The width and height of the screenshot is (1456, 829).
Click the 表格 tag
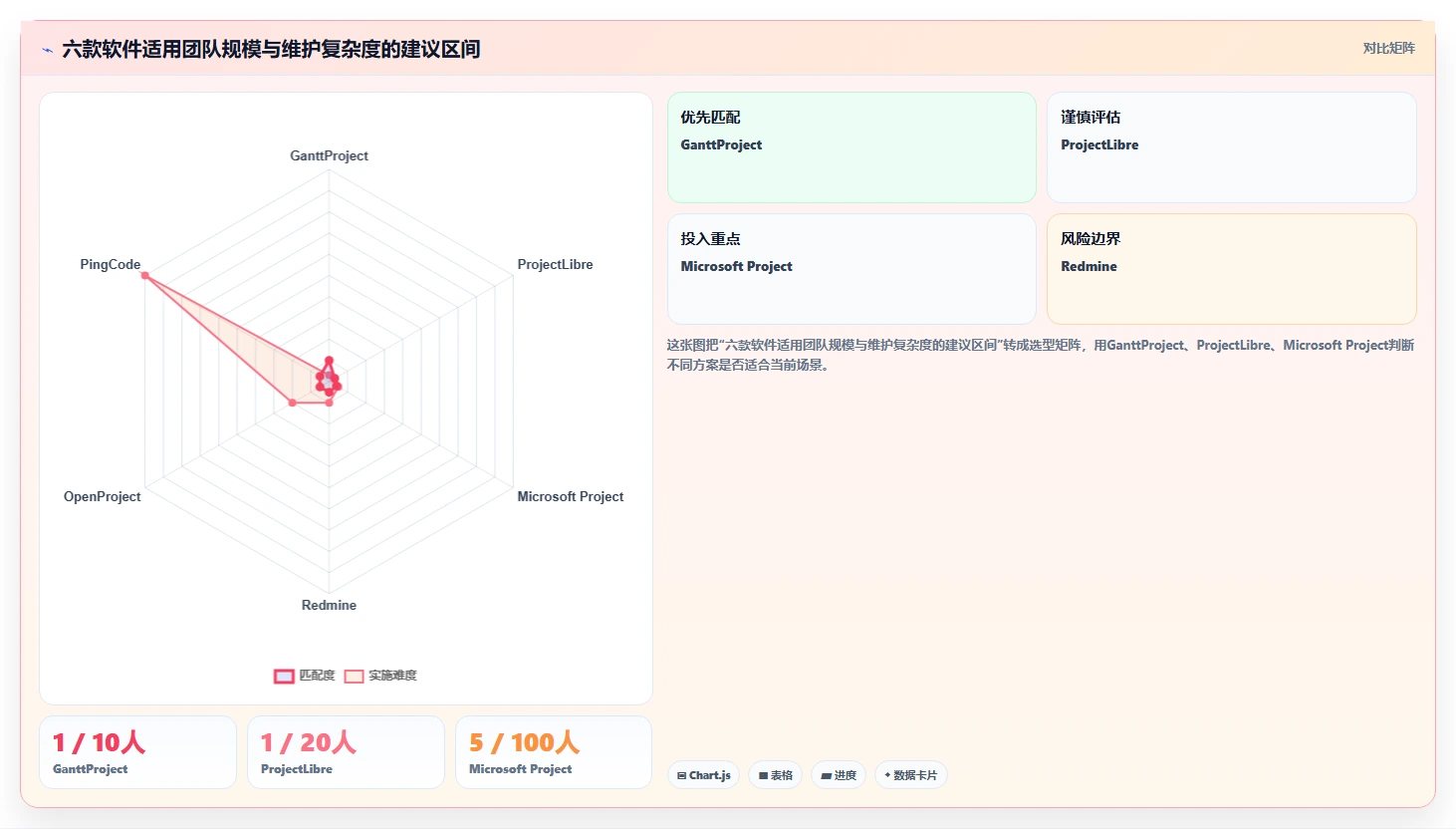click(776, 775)
